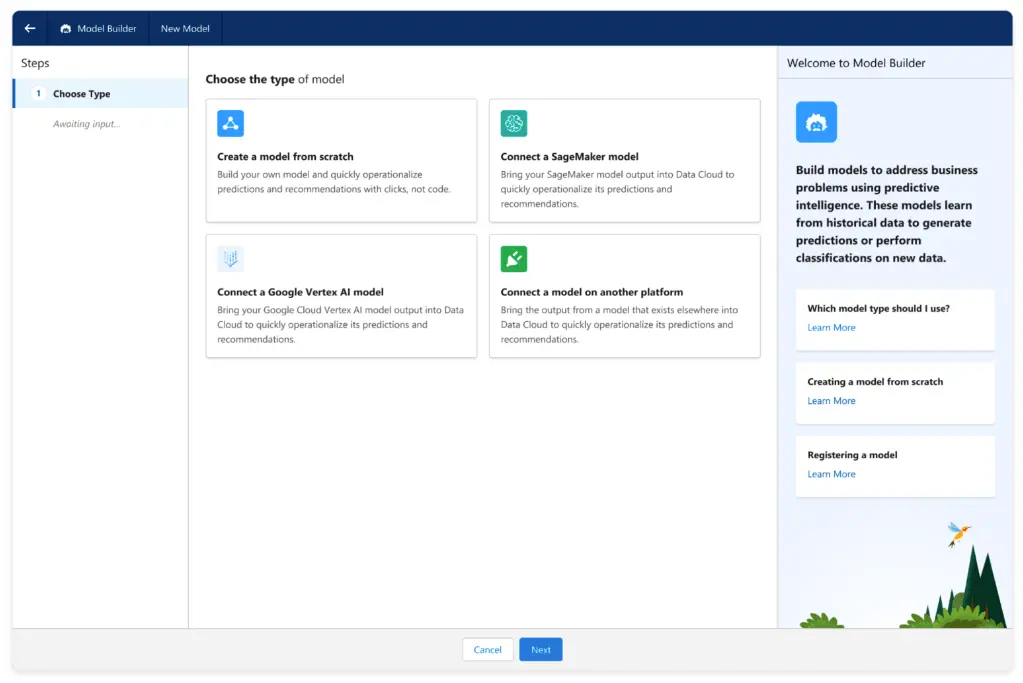Viewport: 1023px width, 683px height.
Task: Select the Google Vertex AI model icon
Action: [x=230, y=258]
